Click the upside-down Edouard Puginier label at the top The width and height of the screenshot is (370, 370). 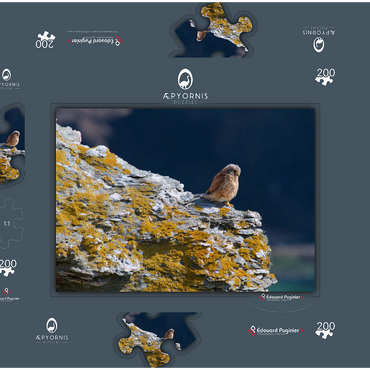[95, 41]
